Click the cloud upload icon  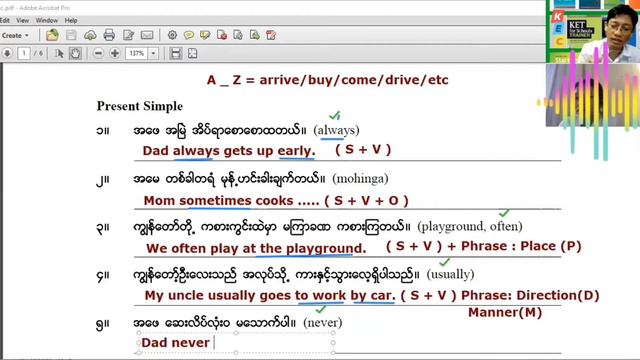click(90, 35)
